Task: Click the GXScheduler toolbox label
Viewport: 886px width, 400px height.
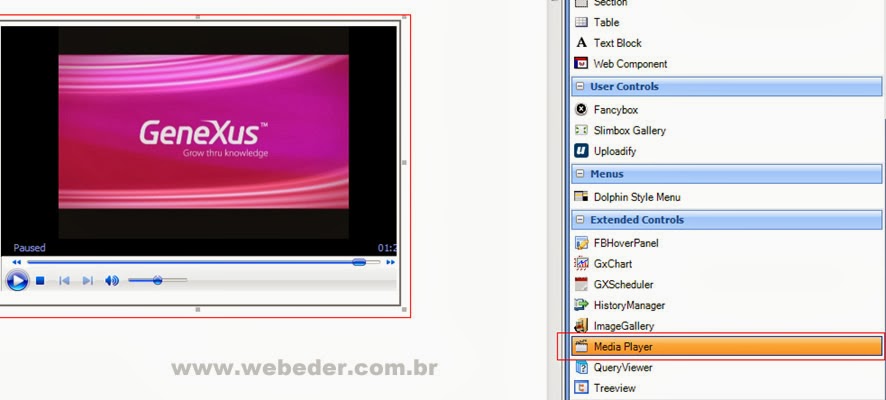Action: click(624, 285)
